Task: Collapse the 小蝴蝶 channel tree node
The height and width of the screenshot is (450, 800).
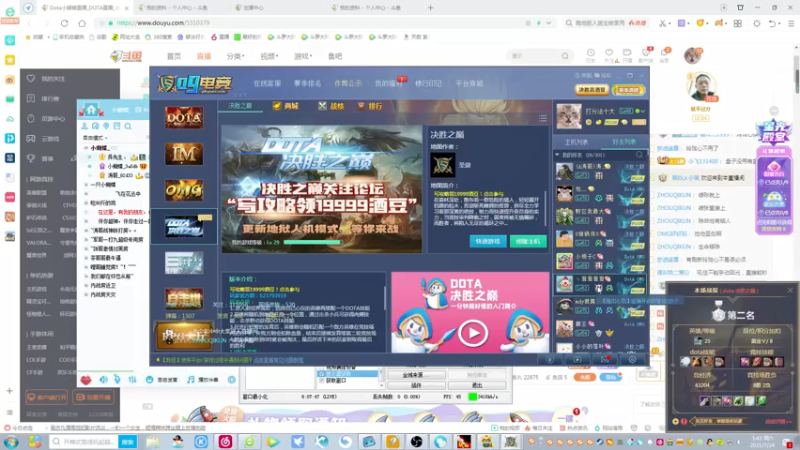Action: [x=86, y=148]
